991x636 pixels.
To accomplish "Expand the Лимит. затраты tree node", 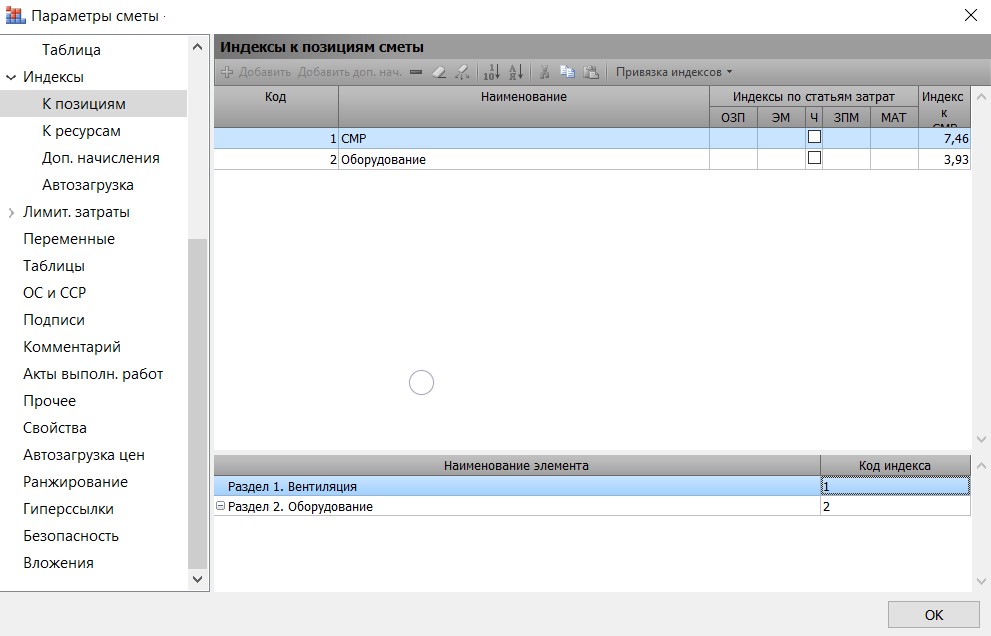I will (11, 212).
